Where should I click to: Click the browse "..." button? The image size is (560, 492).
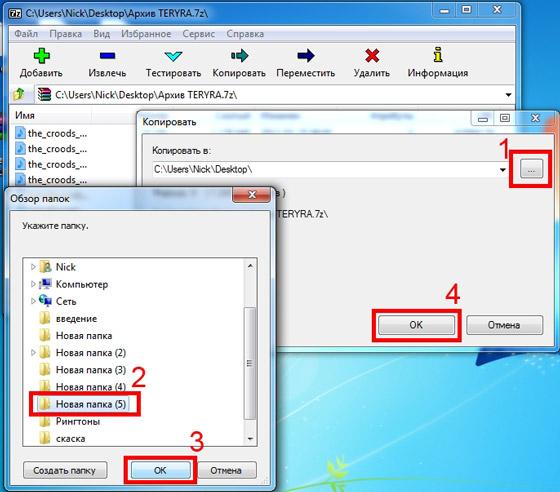pyautogui.click(x=531, y=169)
